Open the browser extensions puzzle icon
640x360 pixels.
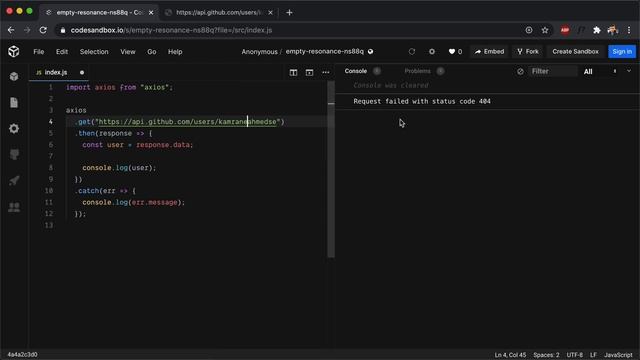point(597,30)
